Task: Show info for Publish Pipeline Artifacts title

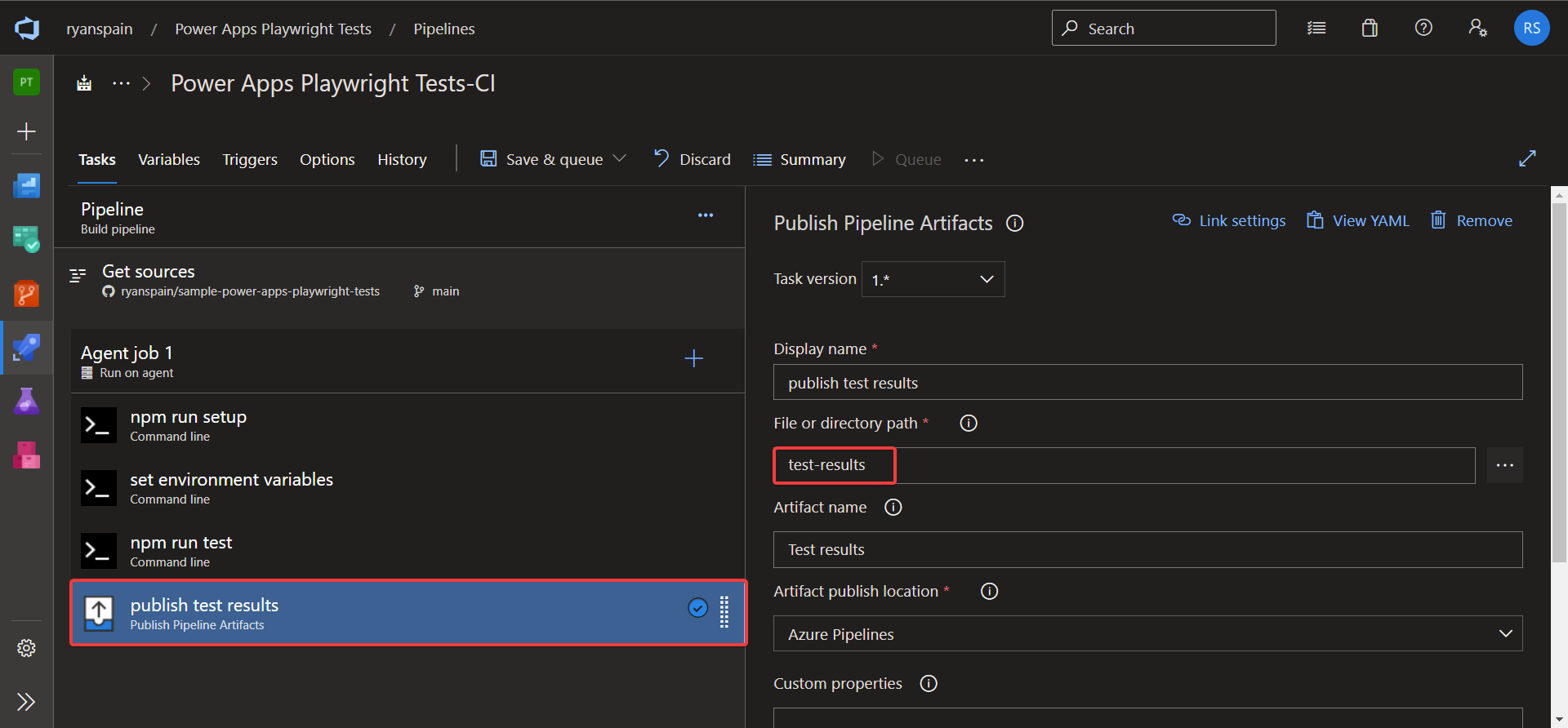Action: point(1014,224)
